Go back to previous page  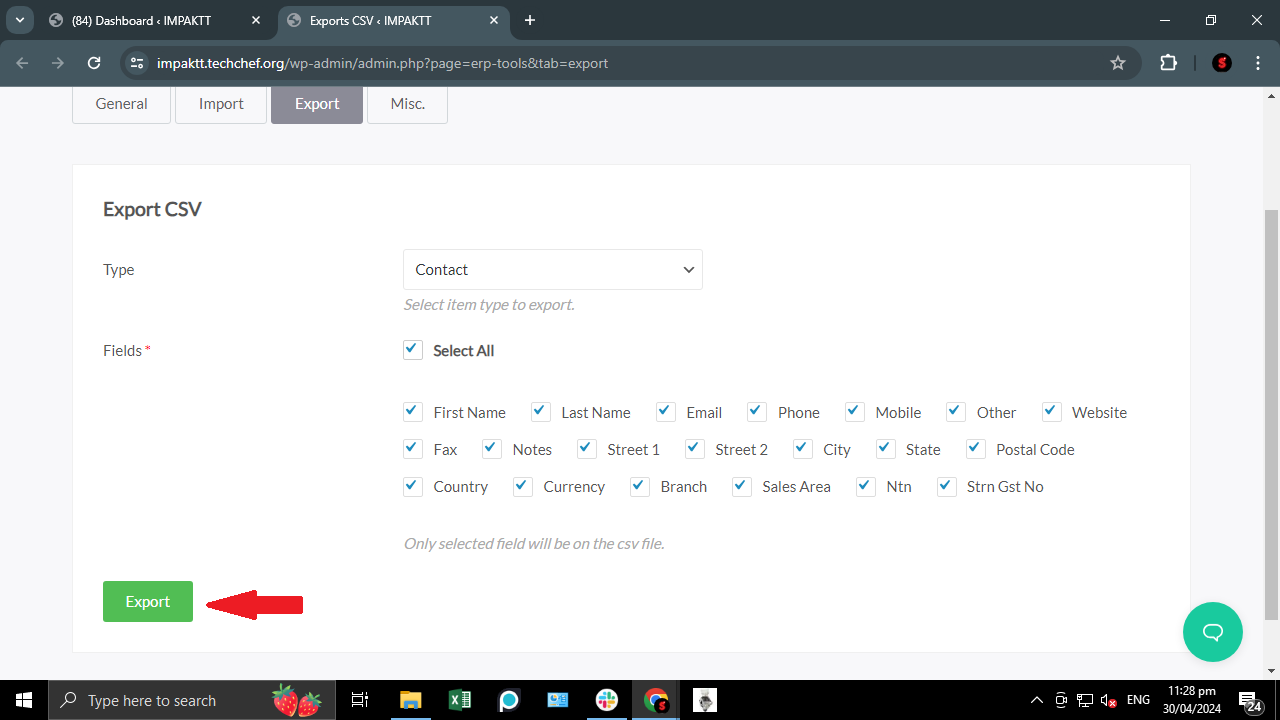(x=23, y=63)
